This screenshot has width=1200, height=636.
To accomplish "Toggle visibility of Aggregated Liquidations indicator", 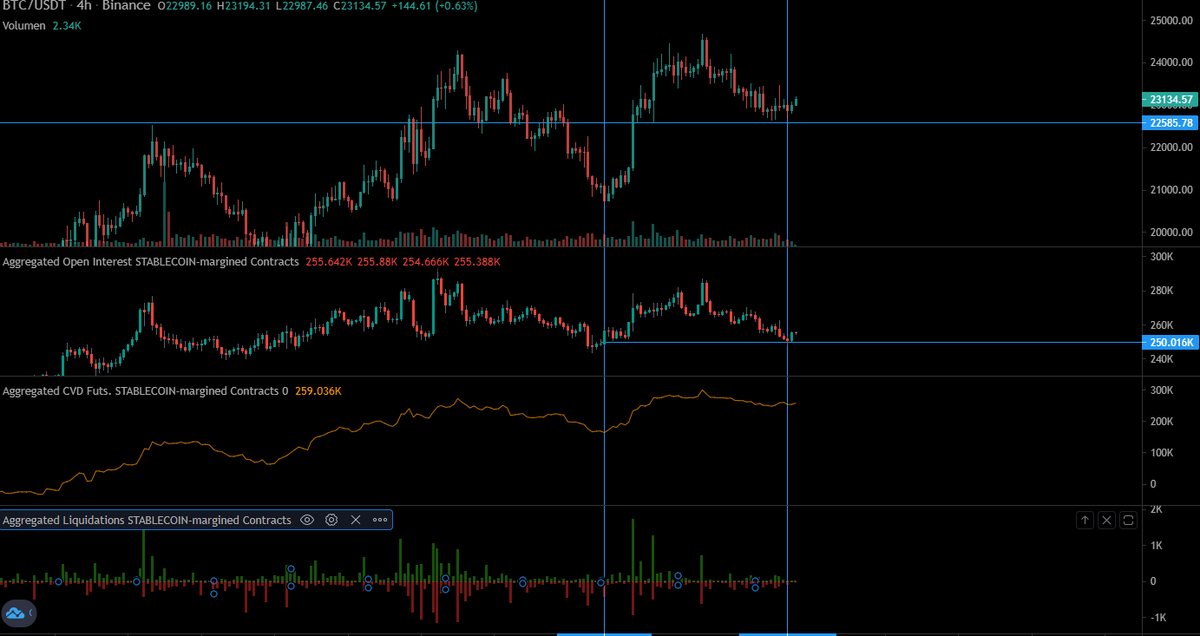I will pos(307,520).
